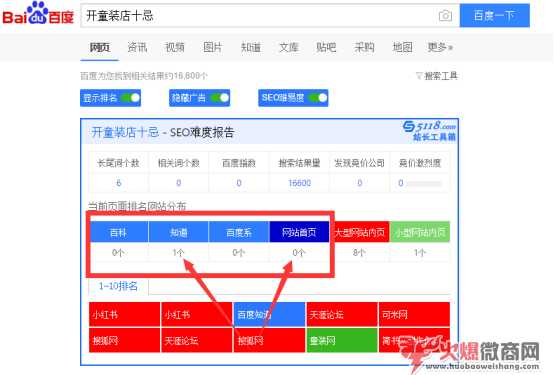This screenshot has width=554, height=375.
Task: Switch to the 图片 tab
Action: [213, 47]
